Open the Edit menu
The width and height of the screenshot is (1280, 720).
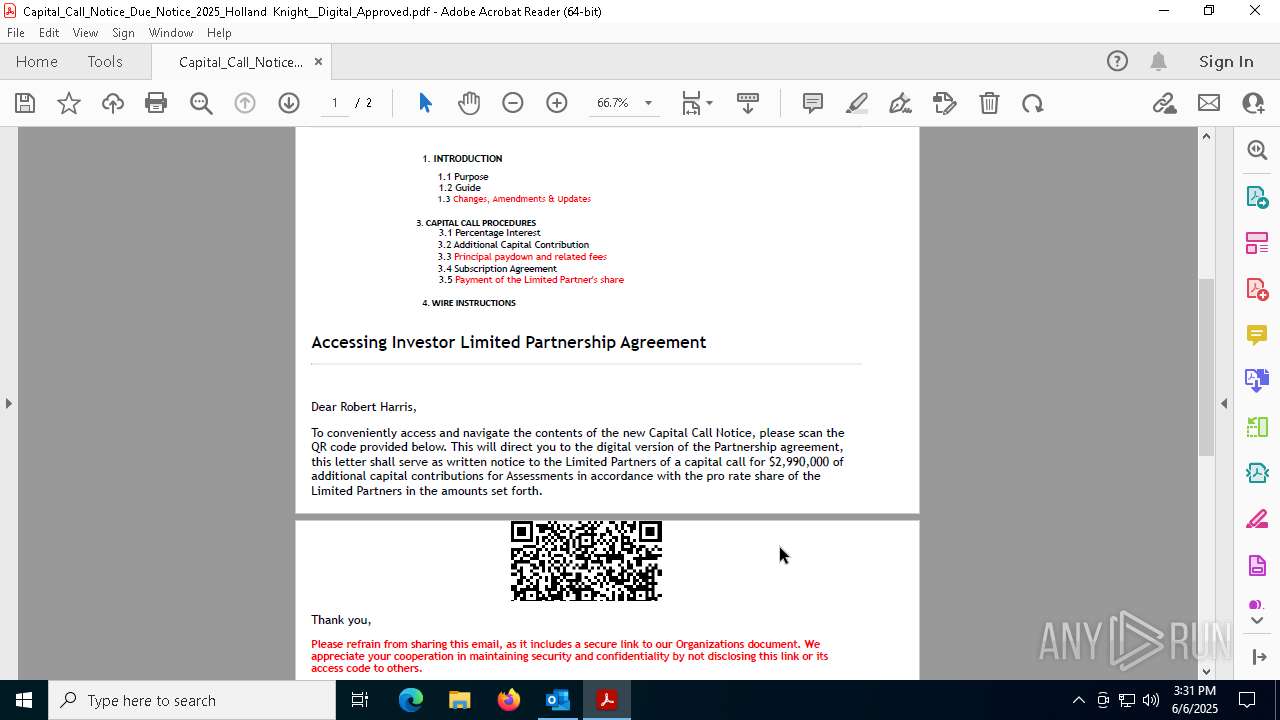coord(49,33)
